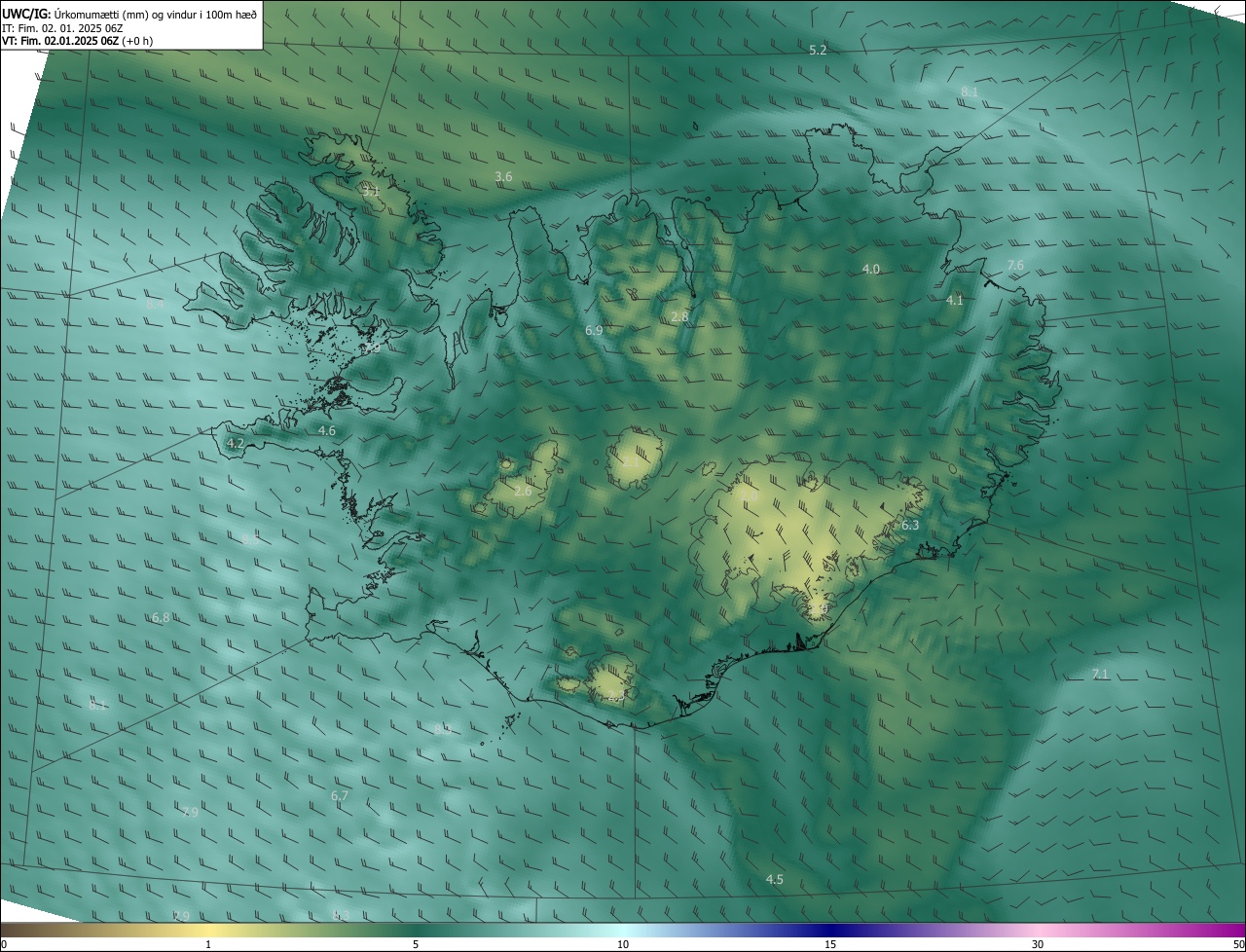Screen dimensions: 1246x952
Task: Click the '4.1' value label on the map
Action: (955, 301)
